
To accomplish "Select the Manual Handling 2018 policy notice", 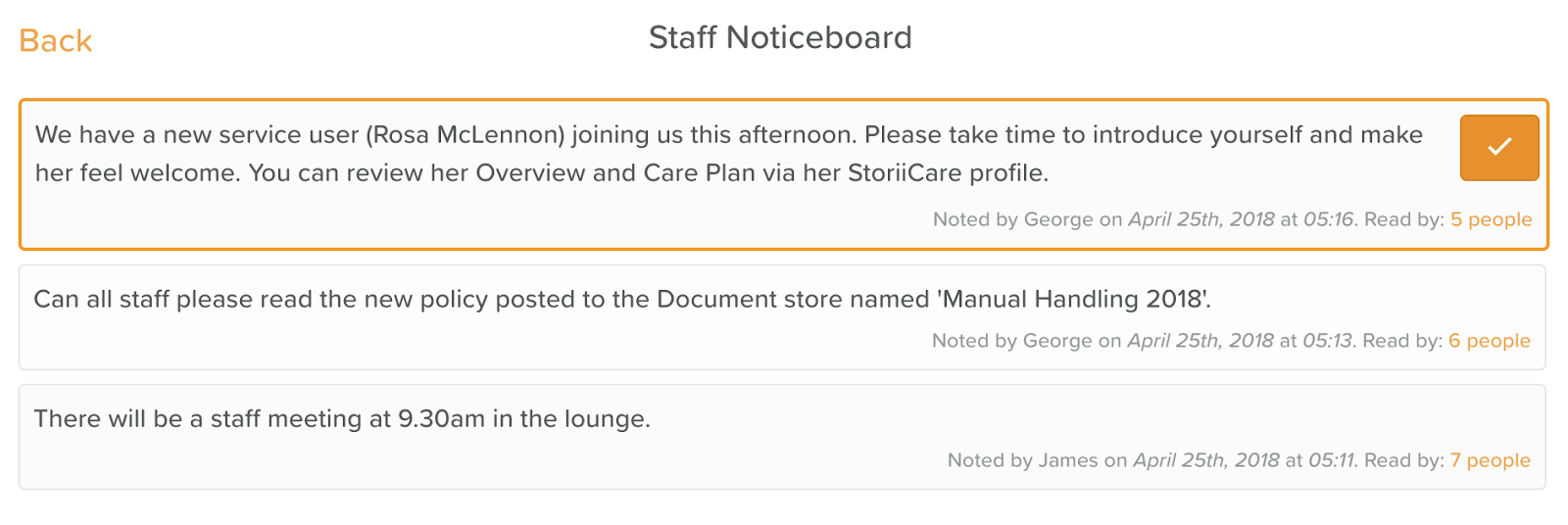I will coord(622,300).
